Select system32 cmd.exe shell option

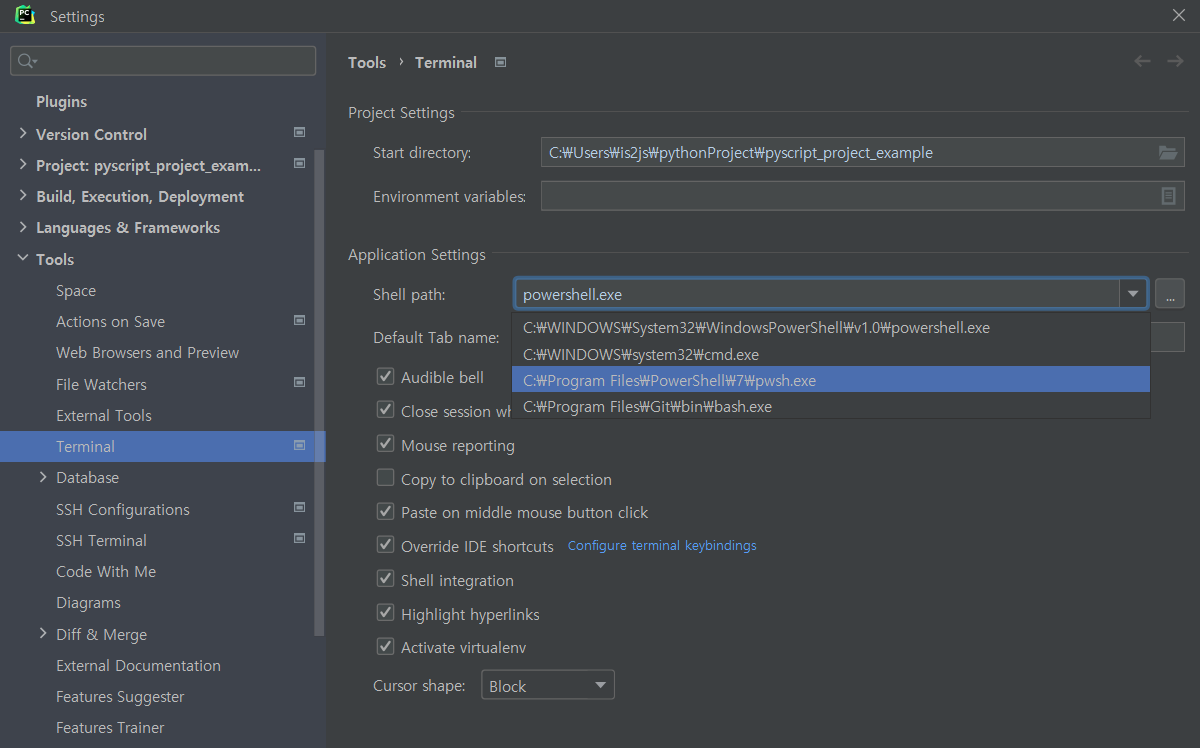(831, 354)
